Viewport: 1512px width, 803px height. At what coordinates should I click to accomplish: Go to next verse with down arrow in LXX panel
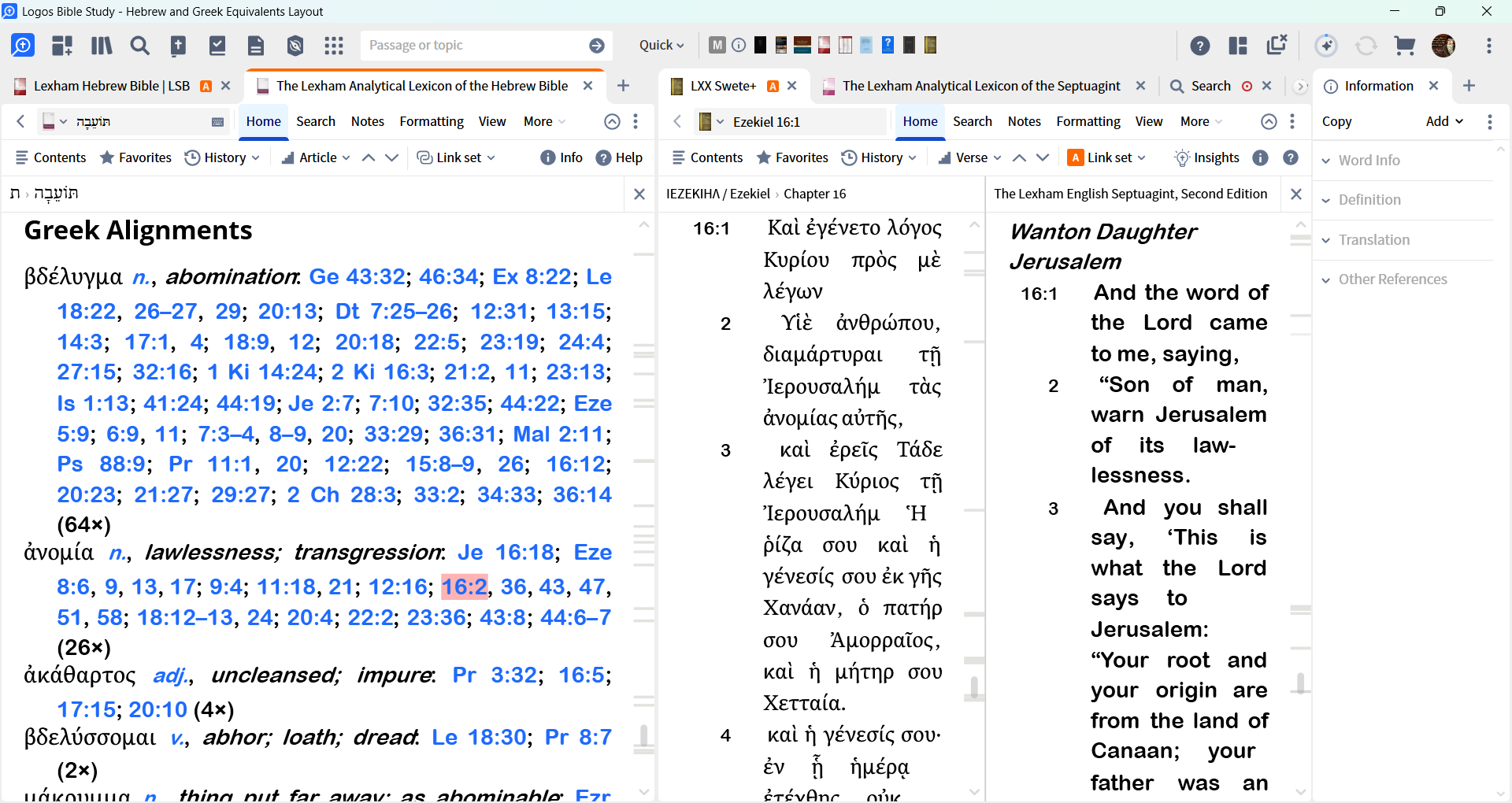pos(1043,157)
